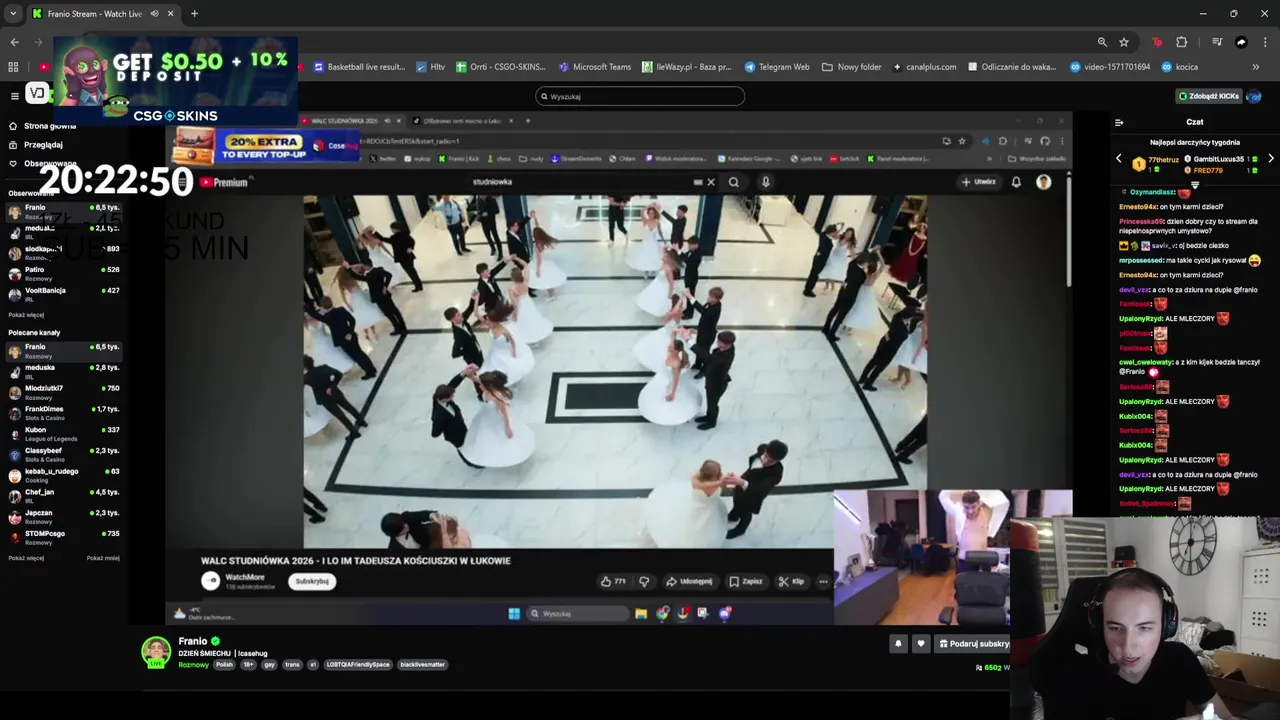Viewport: 1280px width, 720px height.
Task: Open the Patiro channel in sidebar
Action: click(64, 273)
